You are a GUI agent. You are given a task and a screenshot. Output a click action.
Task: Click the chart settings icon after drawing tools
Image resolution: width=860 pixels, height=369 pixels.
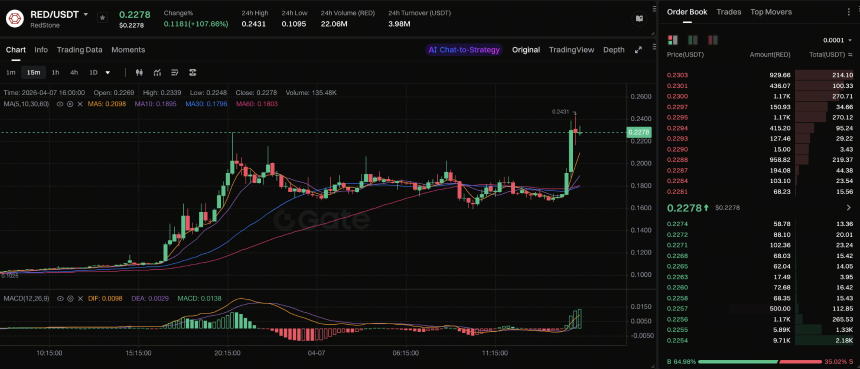click(193, 72)
